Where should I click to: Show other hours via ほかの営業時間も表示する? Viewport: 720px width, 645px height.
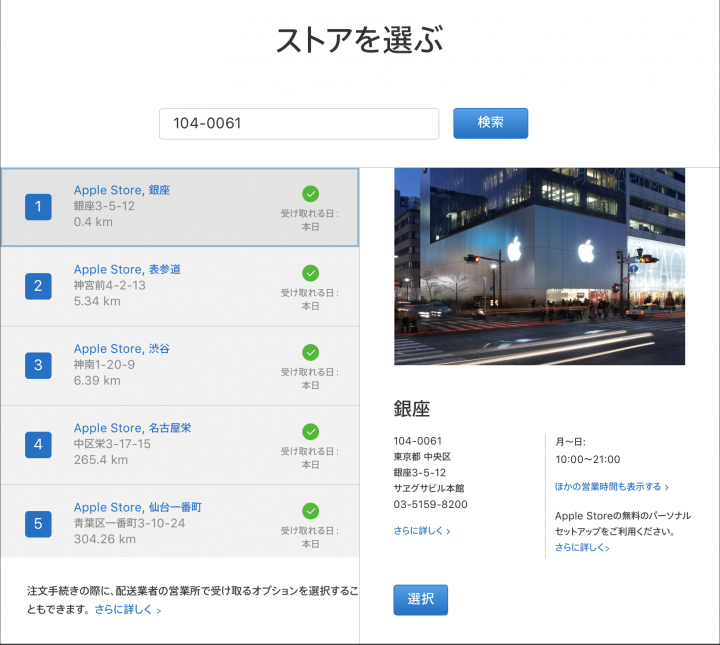(x=612, y=487)
